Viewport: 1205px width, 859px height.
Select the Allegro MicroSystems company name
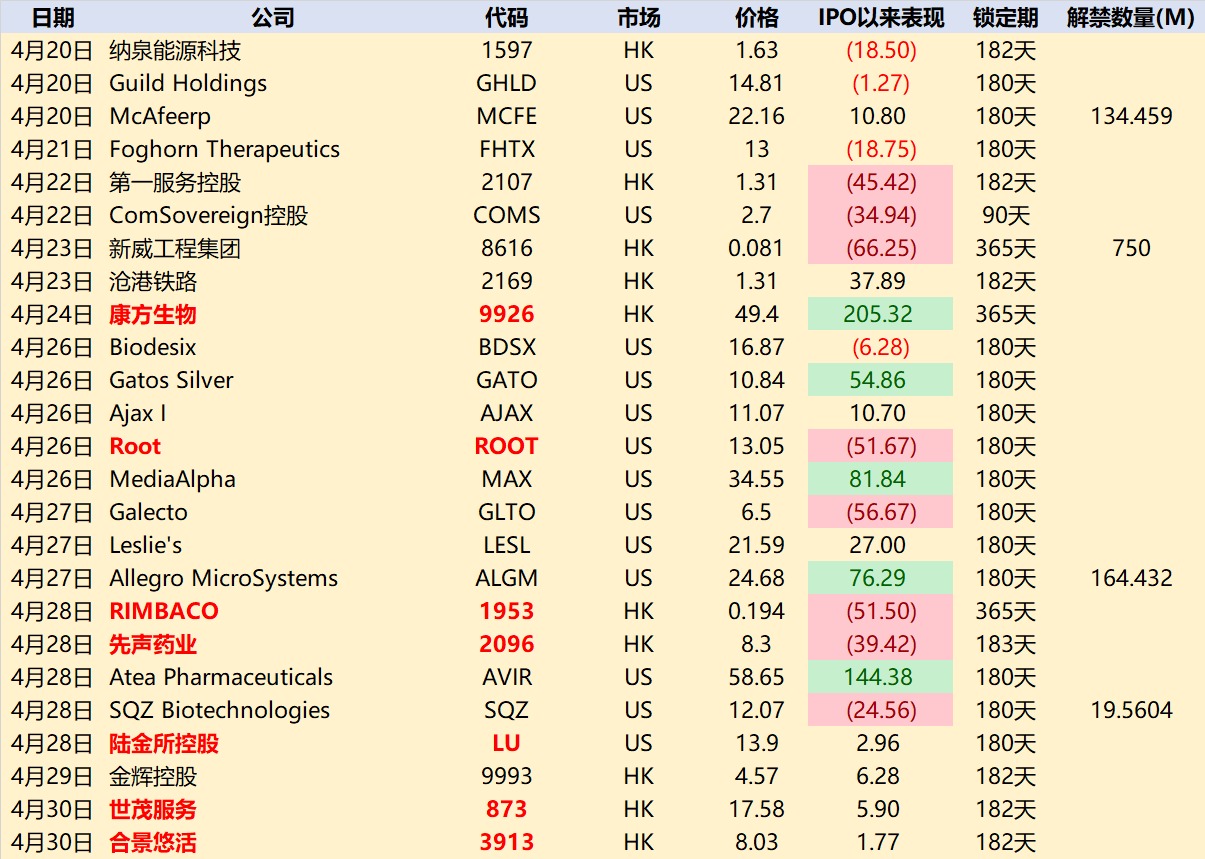[224, 578]
